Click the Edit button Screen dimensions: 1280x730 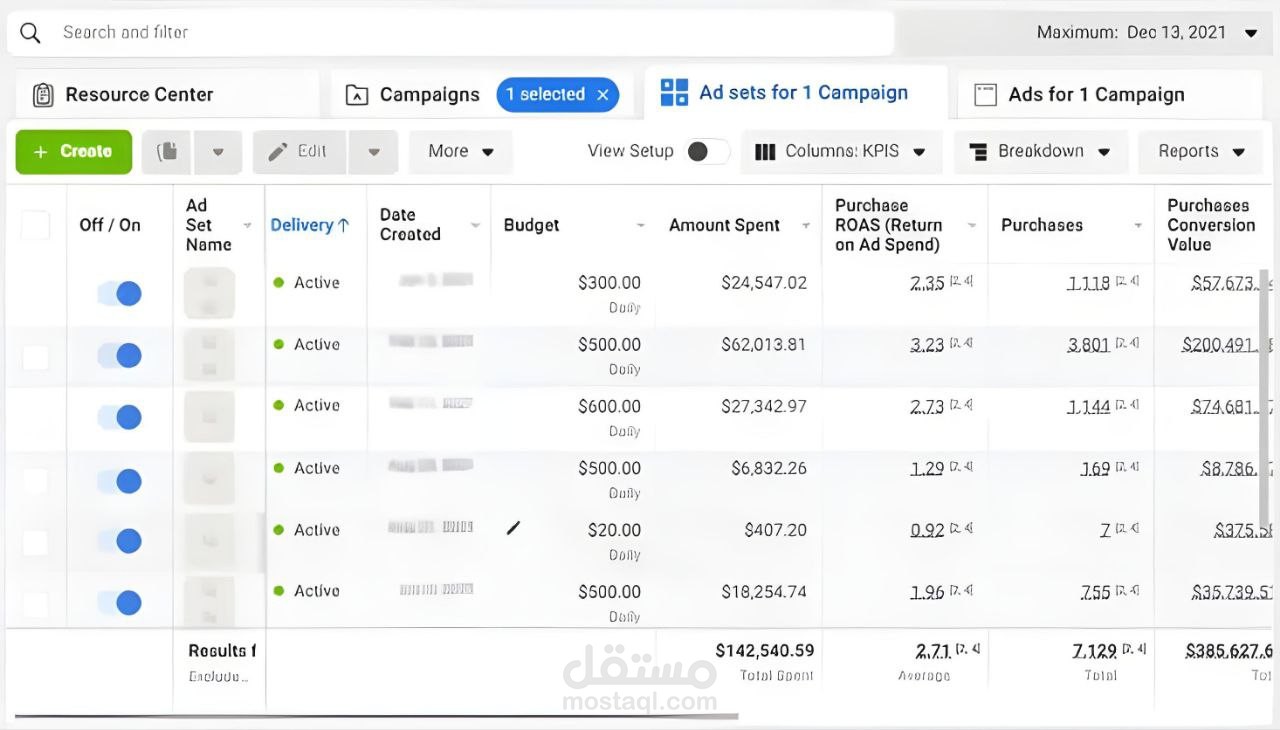(x=299, y=152)
